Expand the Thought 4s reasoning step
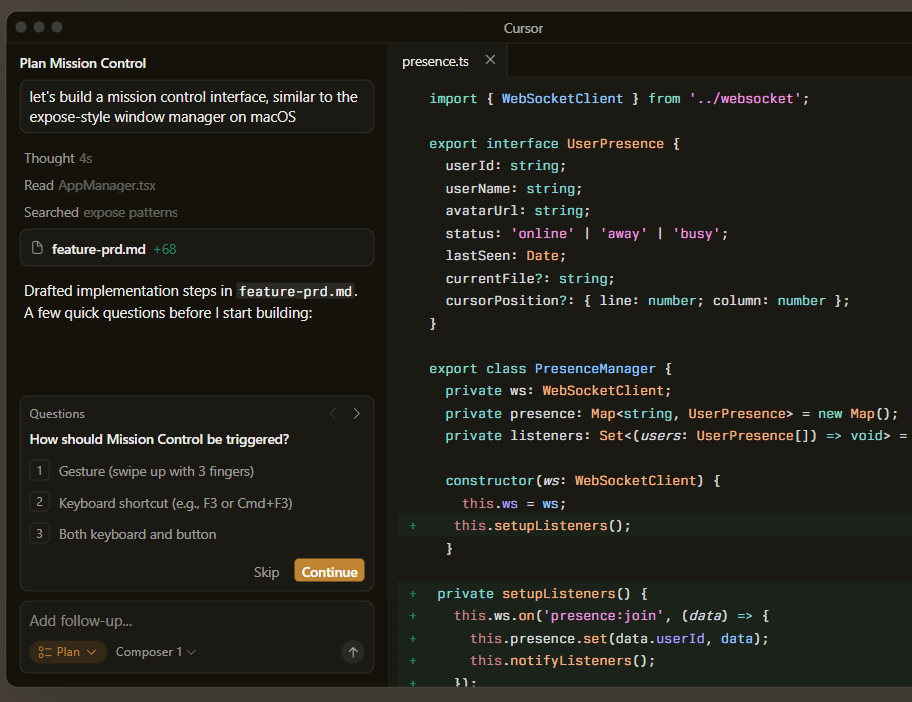The width and height of the screenshot is (912, 702). point(58,158)
